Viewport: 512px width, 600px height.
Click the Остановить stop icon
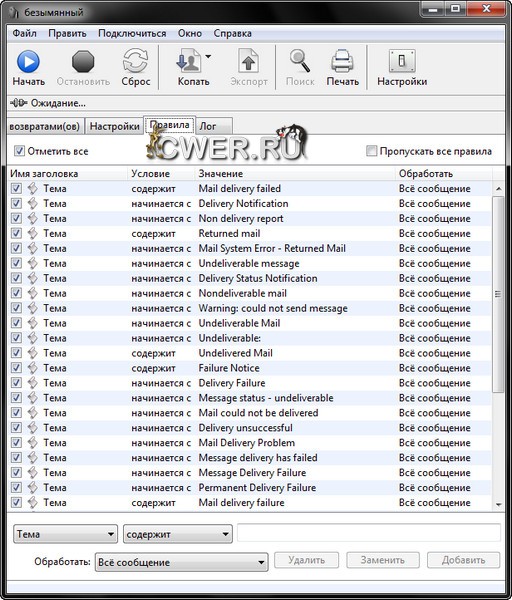tap(83, 61)
